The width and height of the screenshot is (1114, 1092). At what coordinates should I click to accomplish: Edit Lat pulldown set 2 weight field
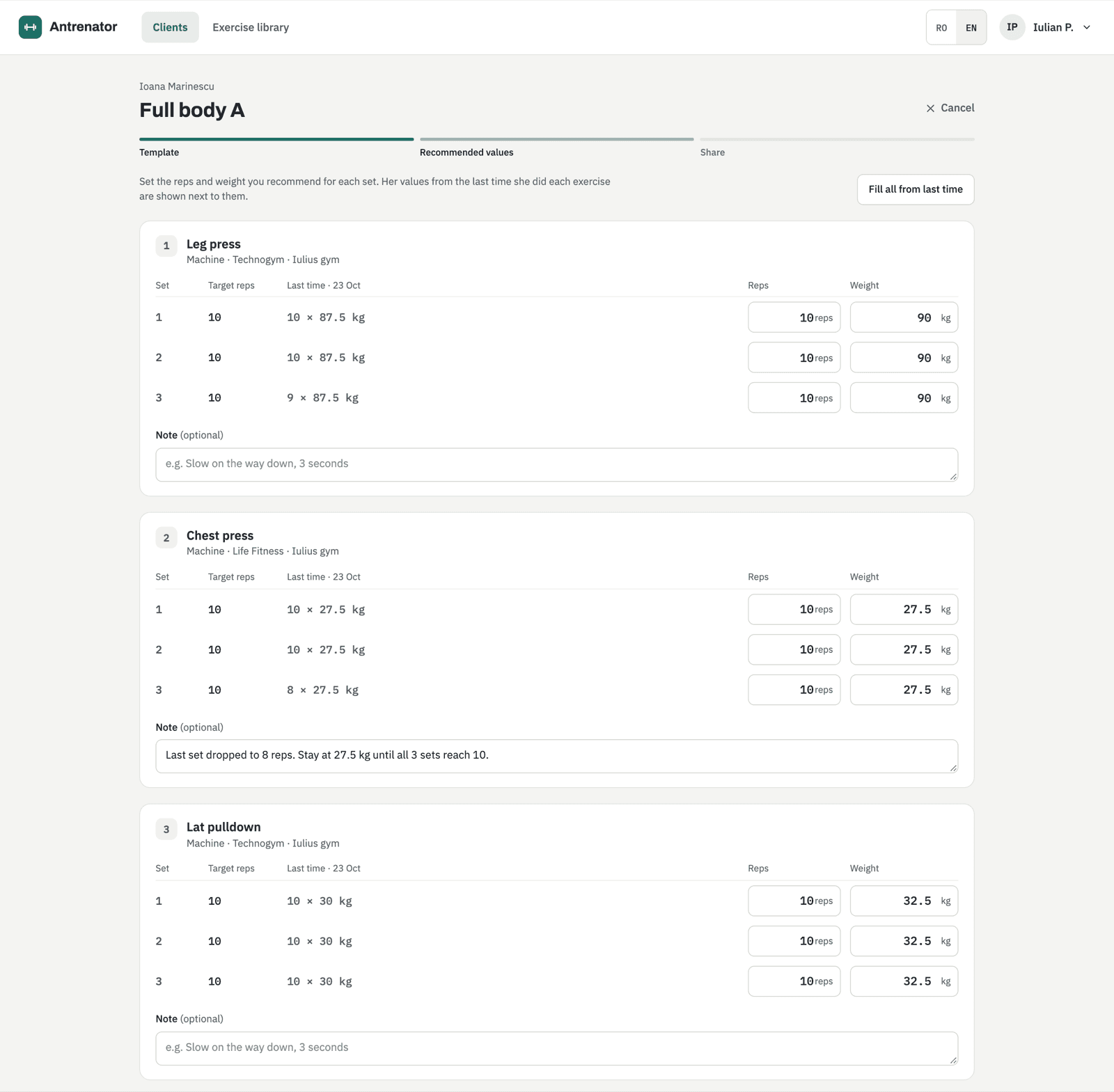pyautogui.click(x=904, y=942)
